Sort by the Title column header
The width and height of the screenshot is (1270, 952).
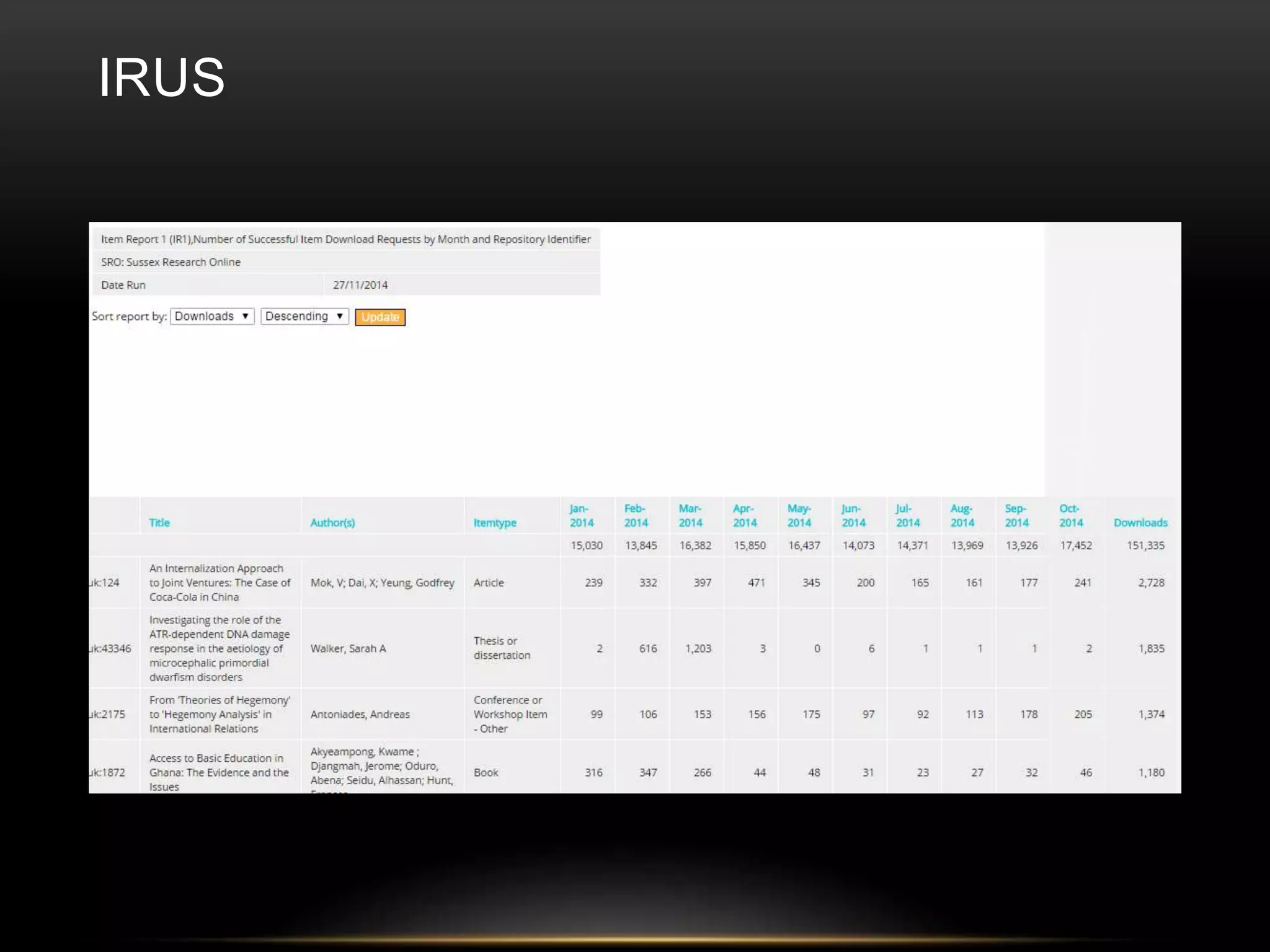(159, 522)
